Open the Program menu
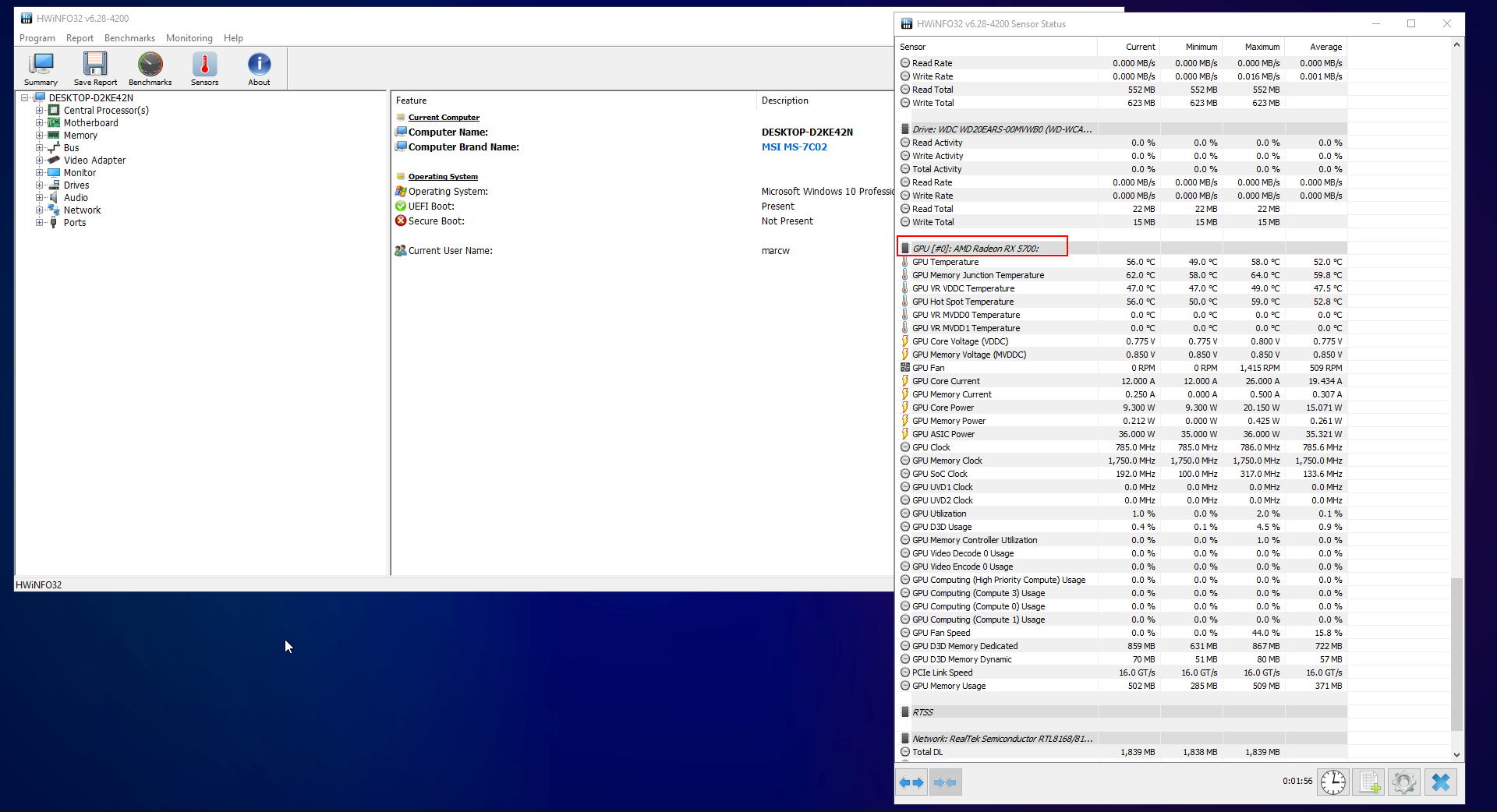The height and width of the screenshot is (812, 1497). coord(37,38)
